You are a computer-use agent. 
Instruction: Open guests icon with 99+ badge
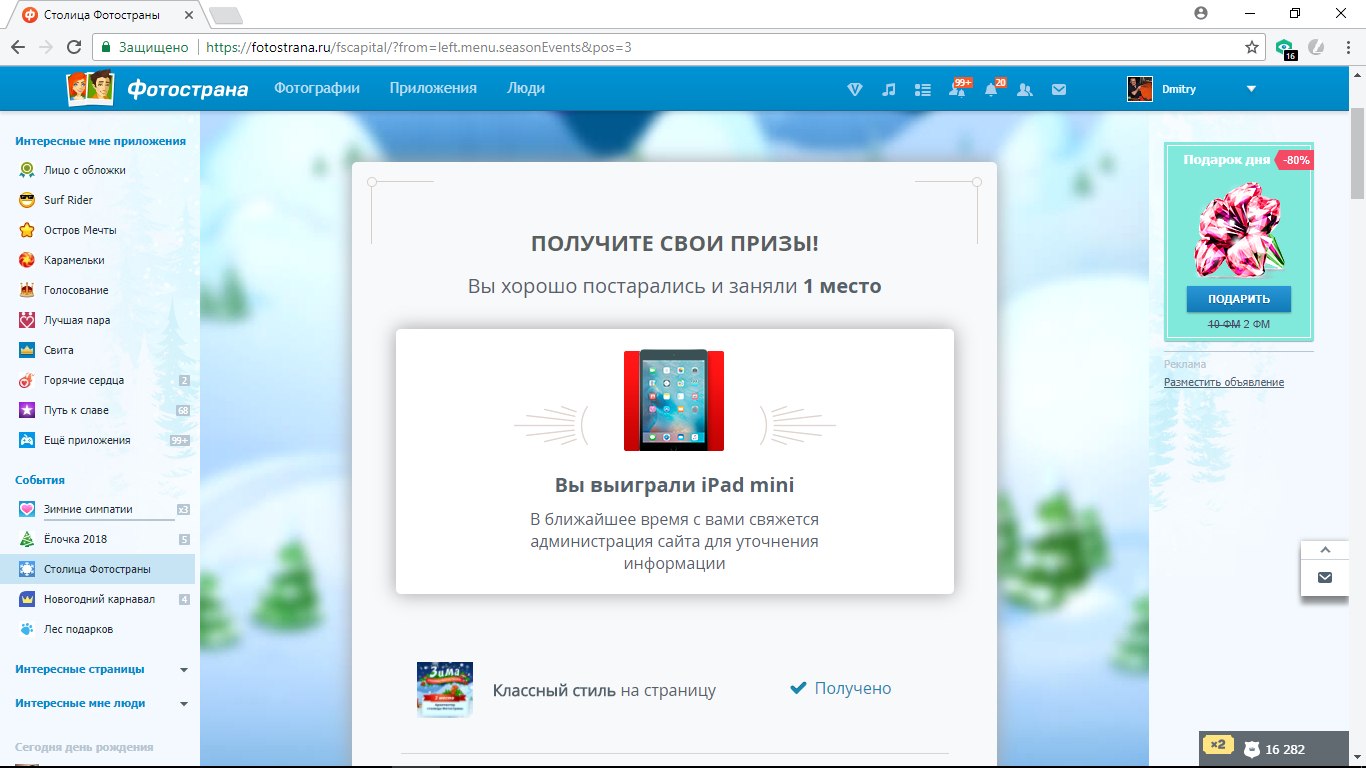pos(958,88)
